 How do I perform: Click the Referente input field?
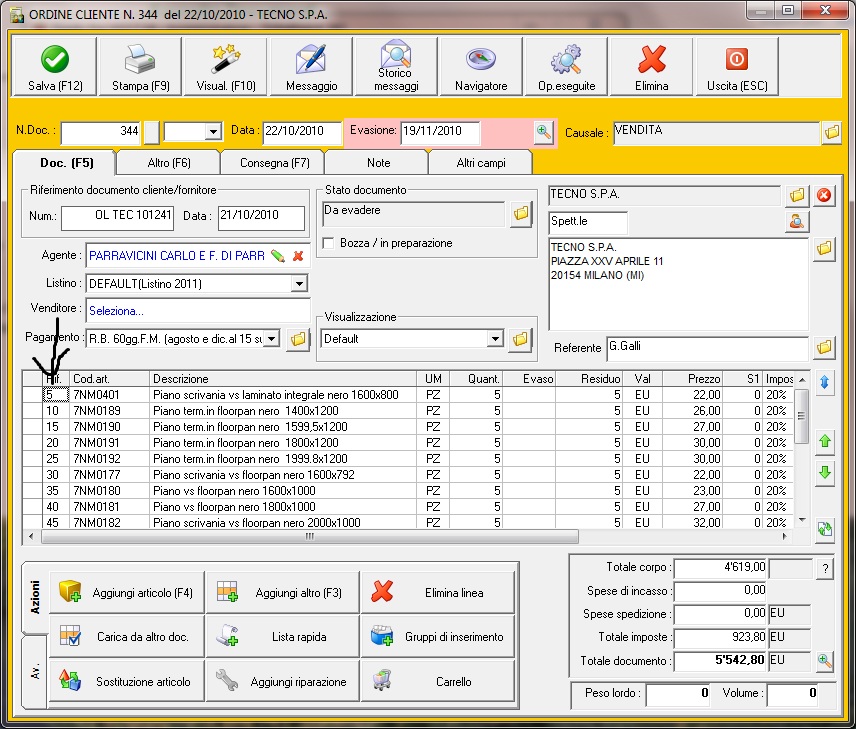click(705, 347)
